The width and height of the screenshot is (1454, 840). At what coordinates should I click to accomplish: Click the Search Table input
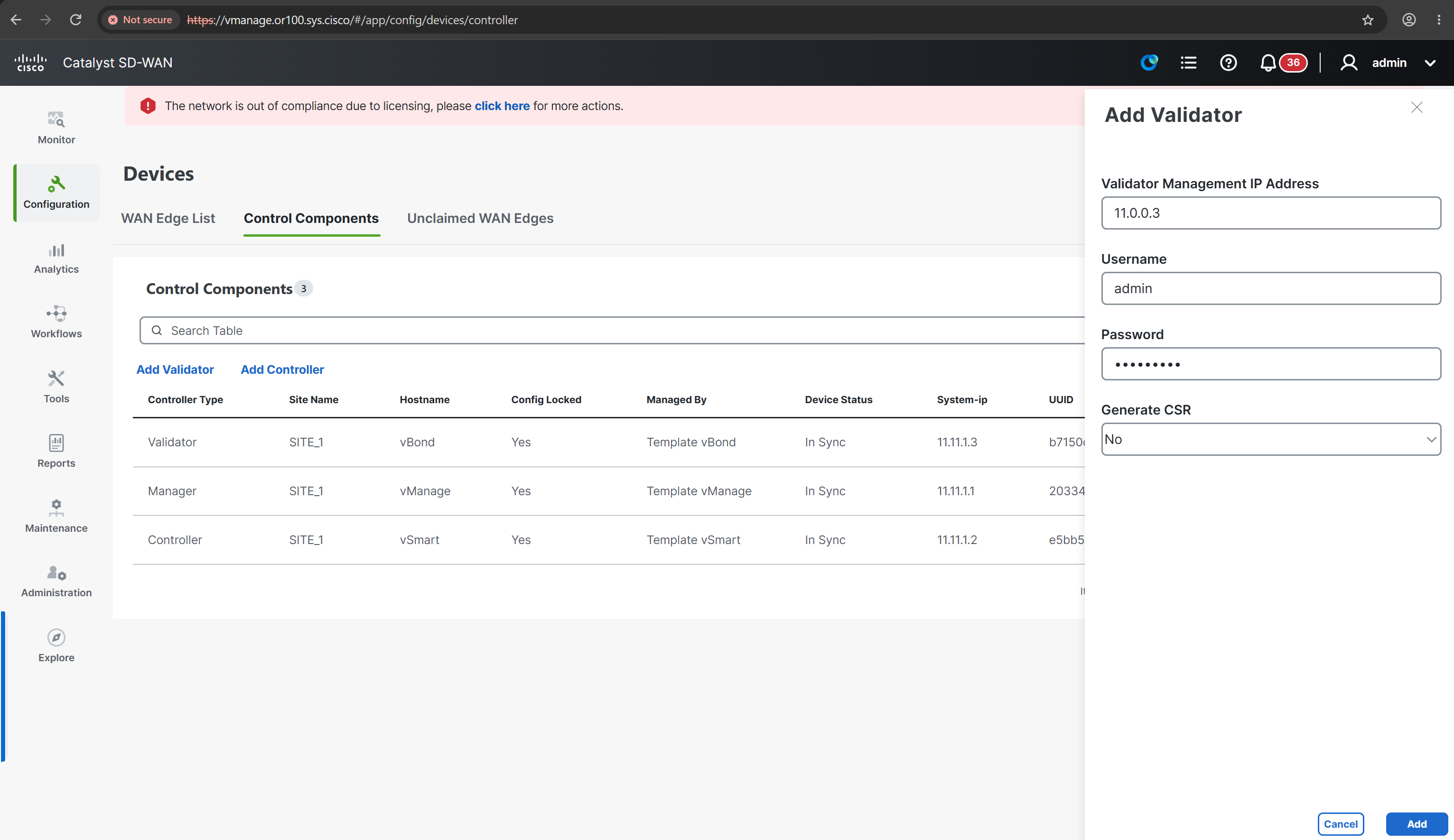tap(612, 330)
